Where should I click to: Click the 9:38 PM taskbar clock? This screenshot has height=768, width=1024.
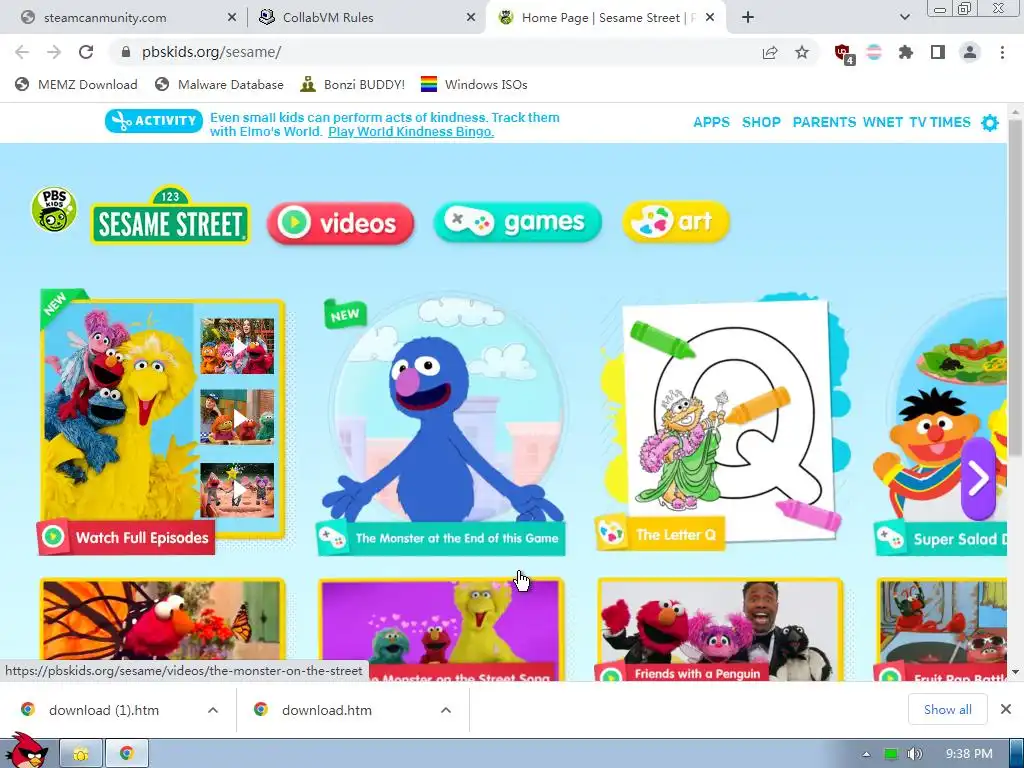[x=969, y=754]
